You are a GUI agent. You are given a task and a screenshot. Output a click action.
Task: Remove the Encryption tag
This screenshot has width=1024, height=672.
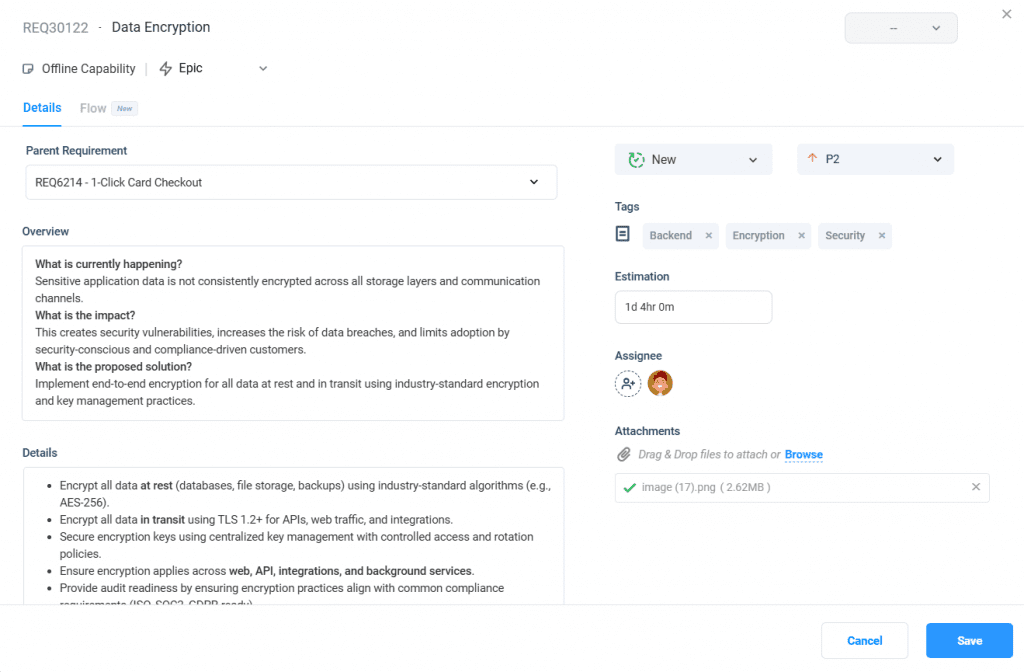tap(801, 236)
